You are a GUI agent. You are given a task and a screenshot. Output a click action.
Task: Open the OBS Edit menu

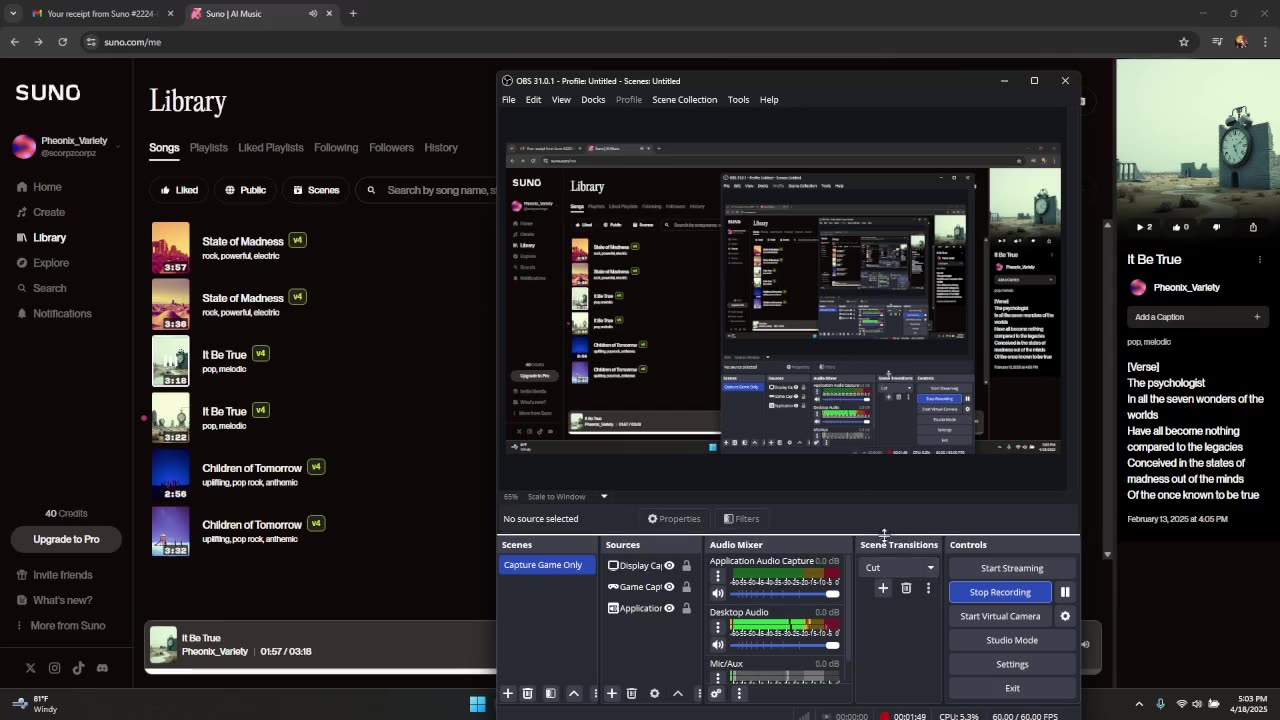533,100
